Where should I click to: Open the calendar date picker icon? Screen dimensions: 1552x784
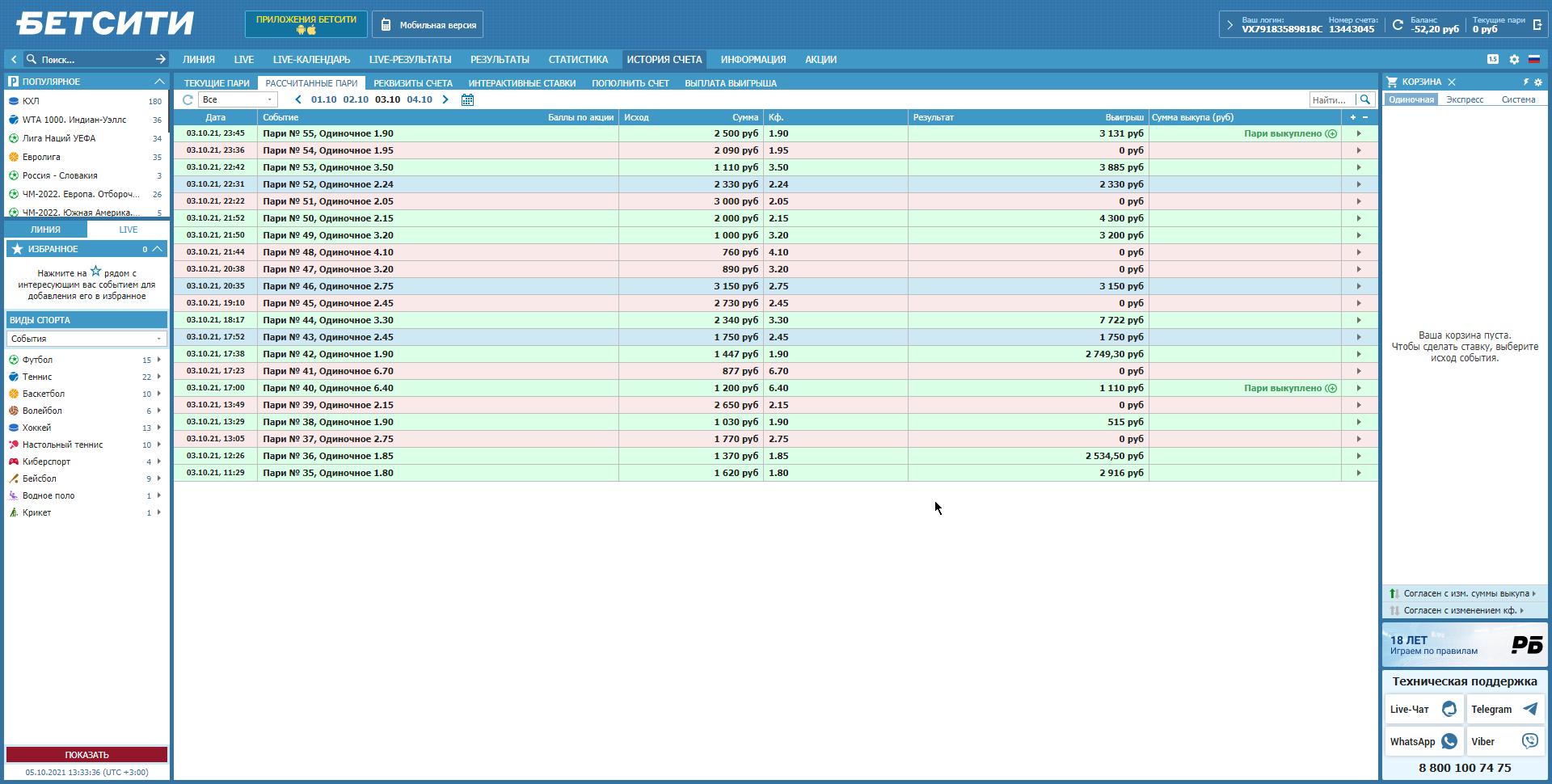(x=467, y=99)
